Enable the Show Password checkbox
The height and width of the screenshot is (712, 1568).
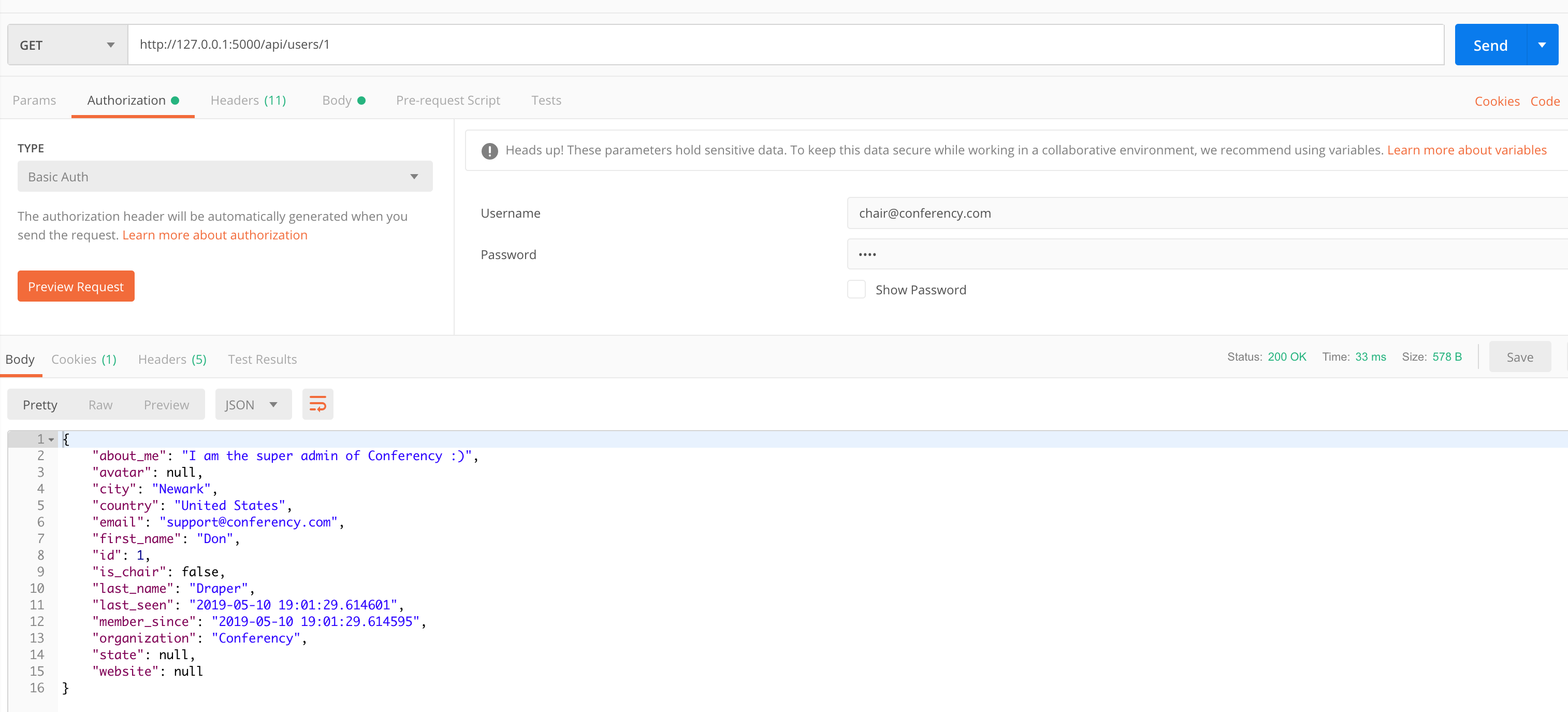tap(856, 289)
